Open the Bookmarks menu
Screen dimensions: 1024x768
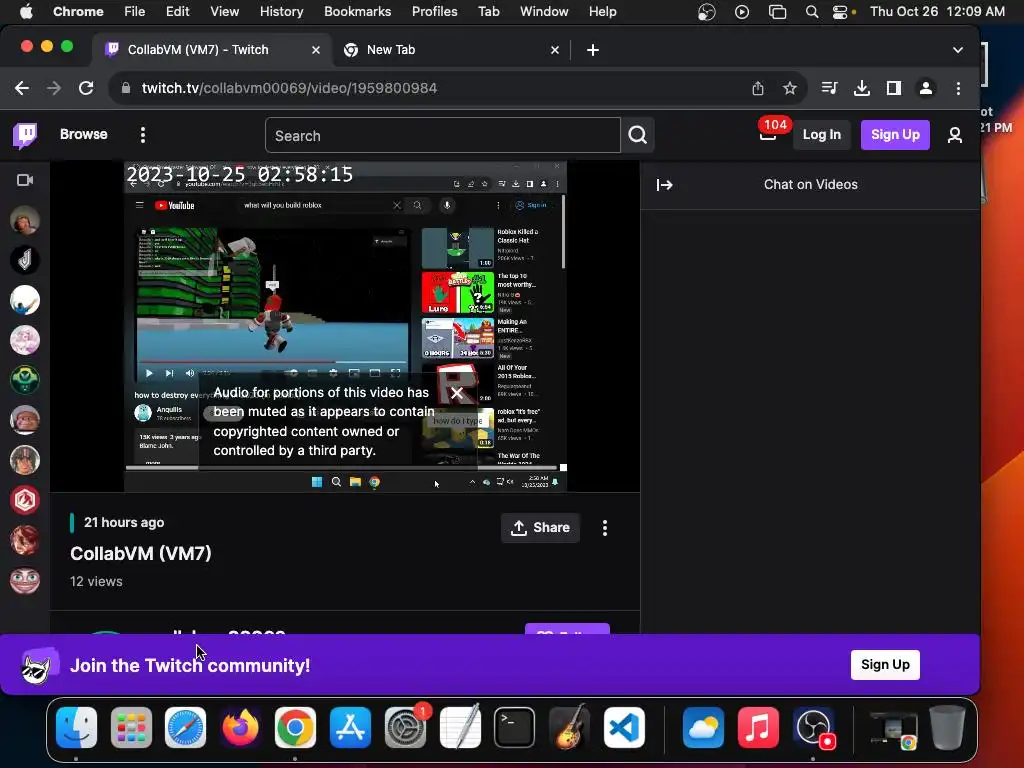357,12
